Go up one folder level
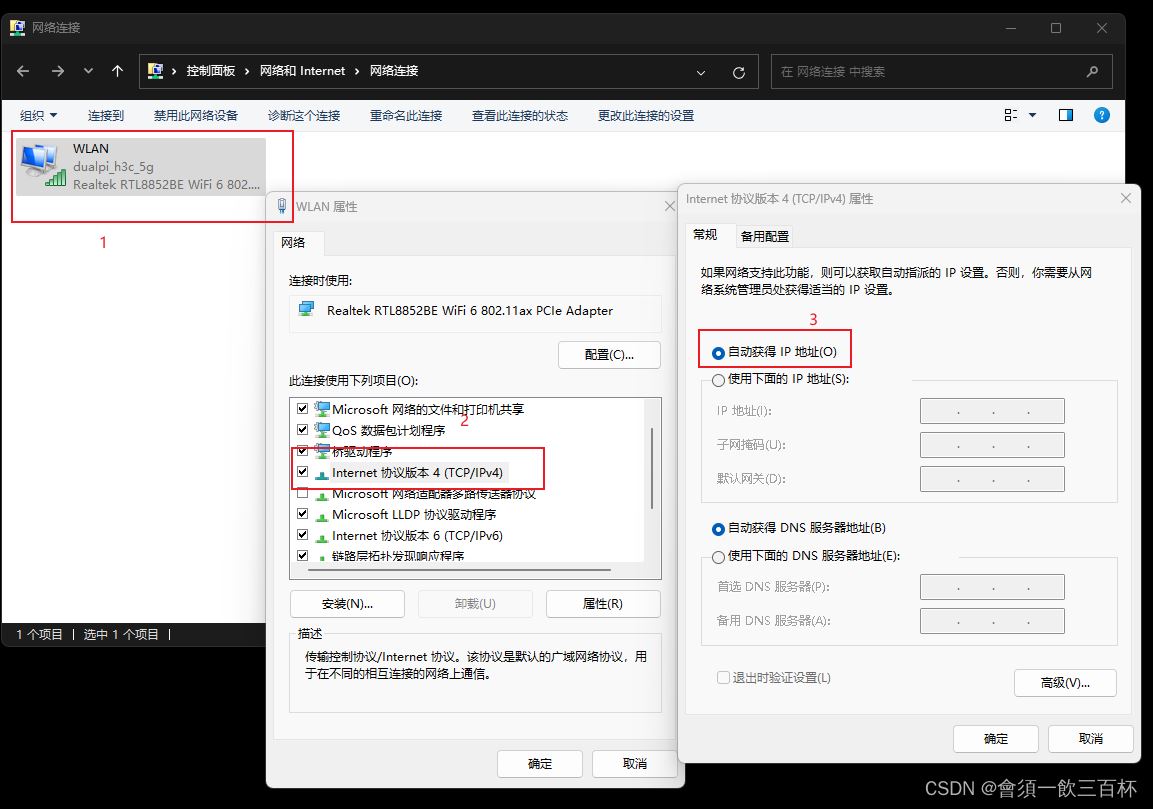 [x=117, y=71]
